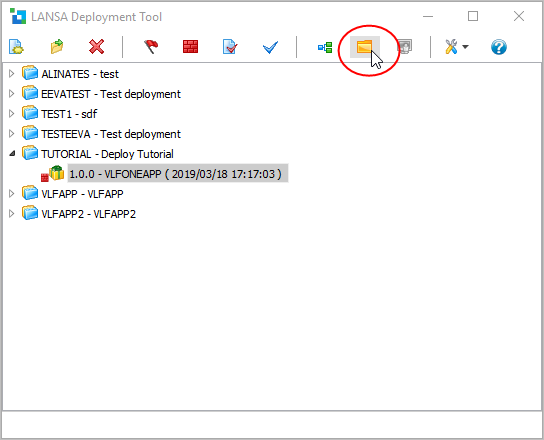Click the red flag toolbar icon

tap(151, 46)
